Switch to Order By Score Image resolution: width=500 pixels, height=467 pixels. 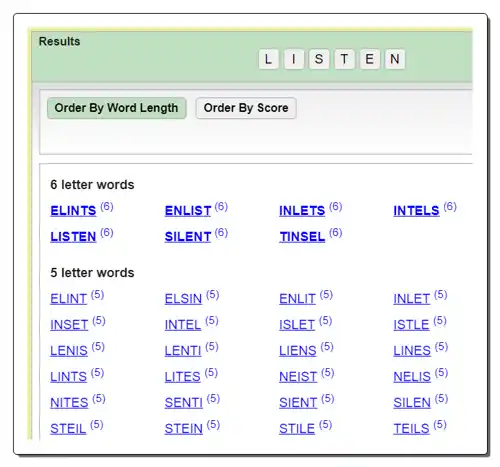point(246,108)
